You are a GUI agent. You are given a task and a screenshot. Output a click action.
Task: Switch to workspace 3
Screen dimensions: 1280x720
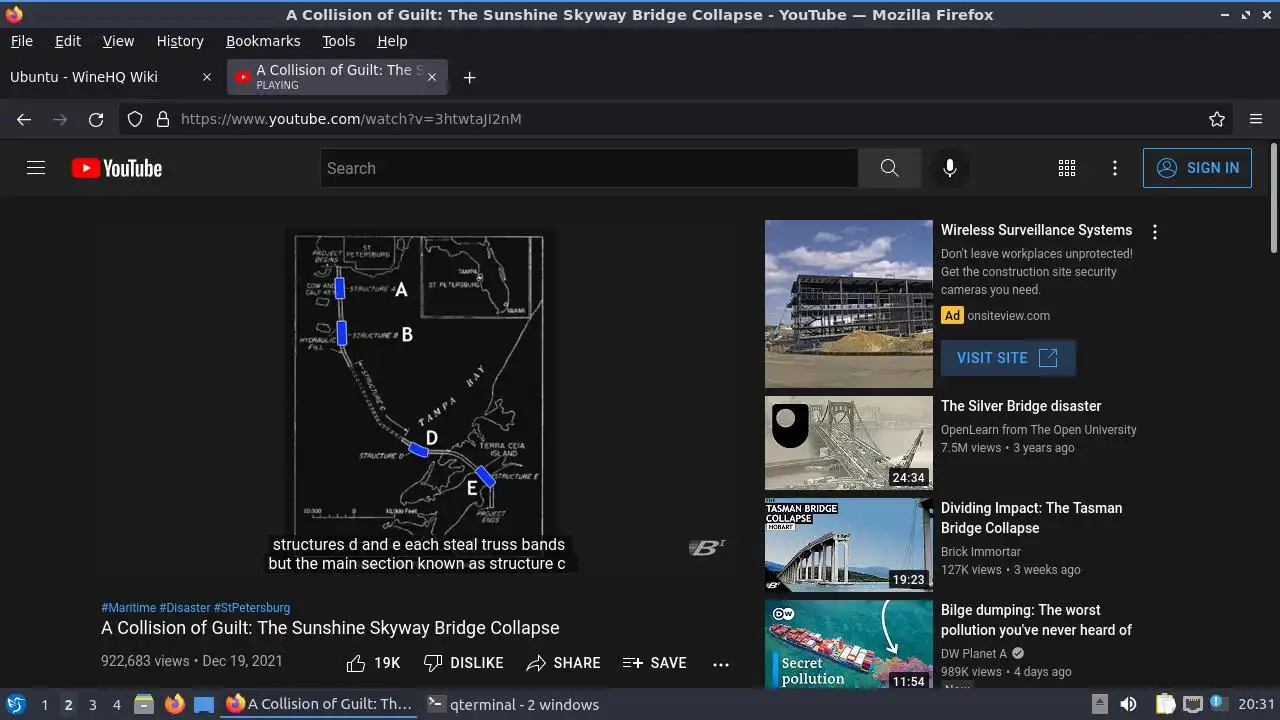pos(92,704)
